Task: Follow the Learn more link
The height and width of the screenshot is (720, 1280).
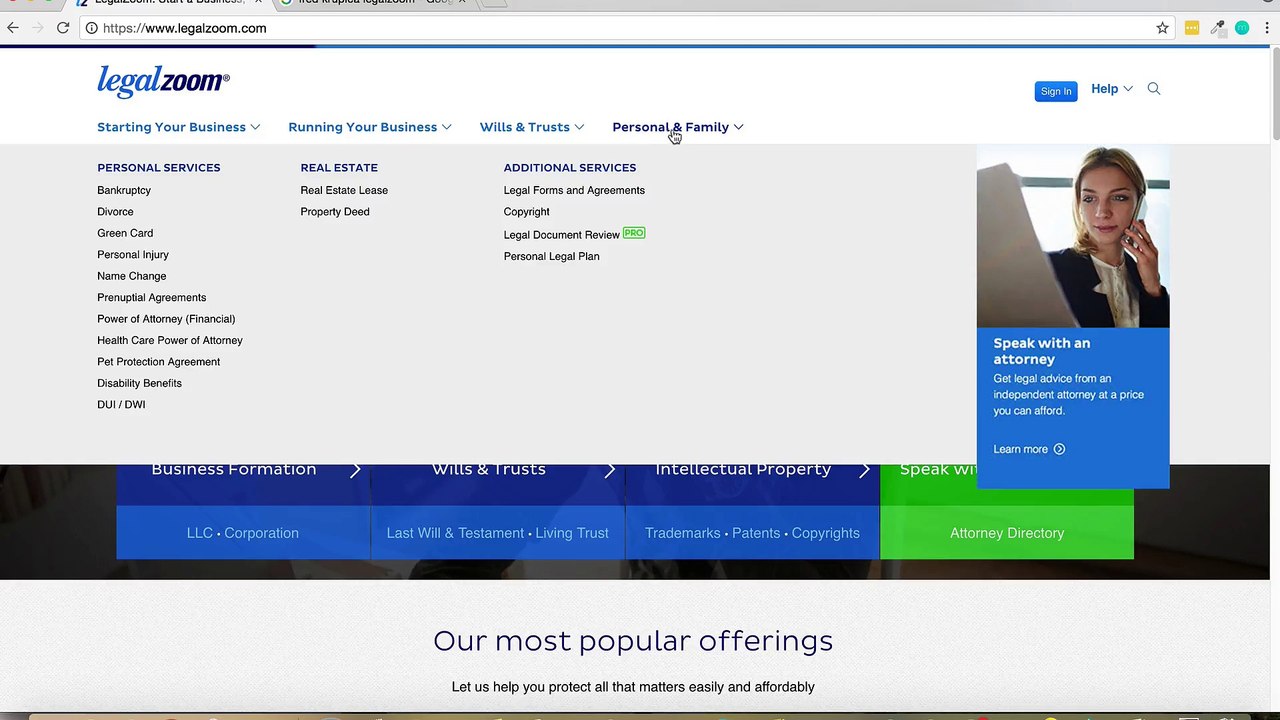Action: (1021, 449)
